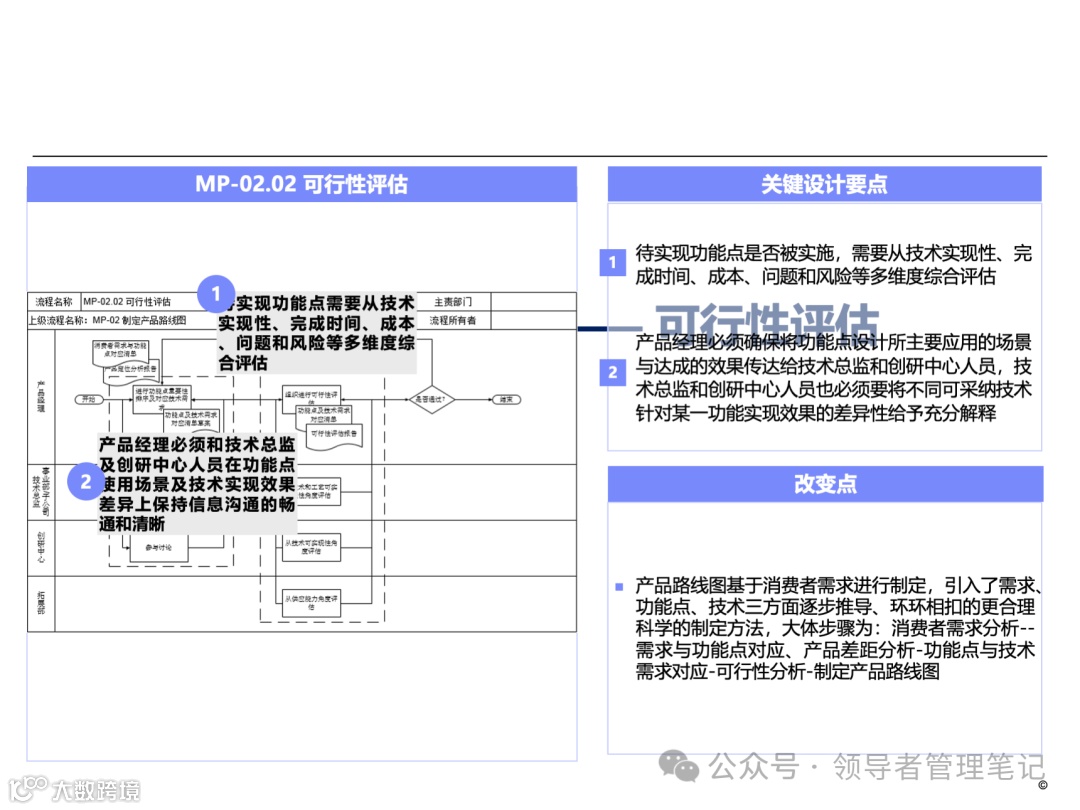Click the '消费者需求与功能点对应清单' document shape
The width and height of the screenshot is (1080, 810).
pos(120,352)
